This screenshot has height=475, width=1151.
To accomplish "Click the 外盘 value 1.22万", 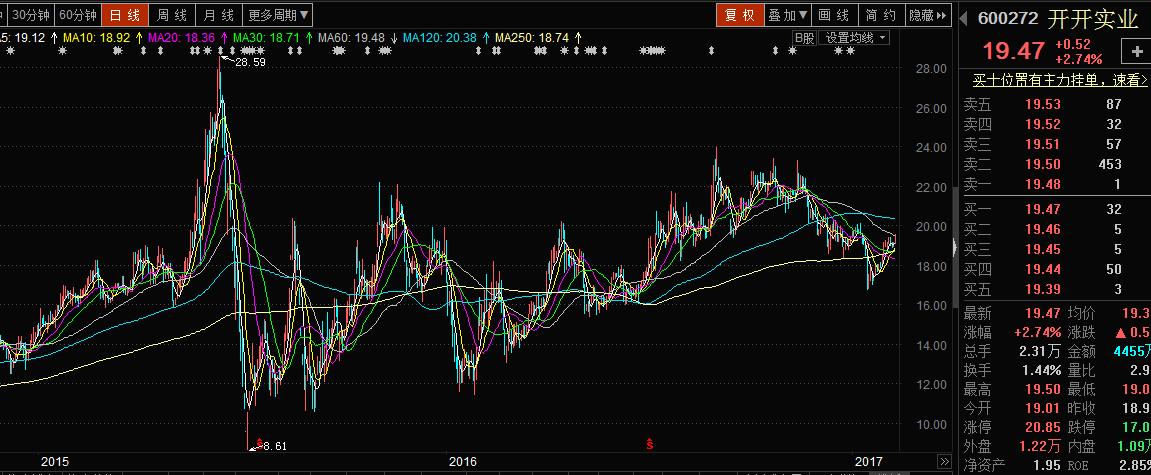I will [1040, 446].
